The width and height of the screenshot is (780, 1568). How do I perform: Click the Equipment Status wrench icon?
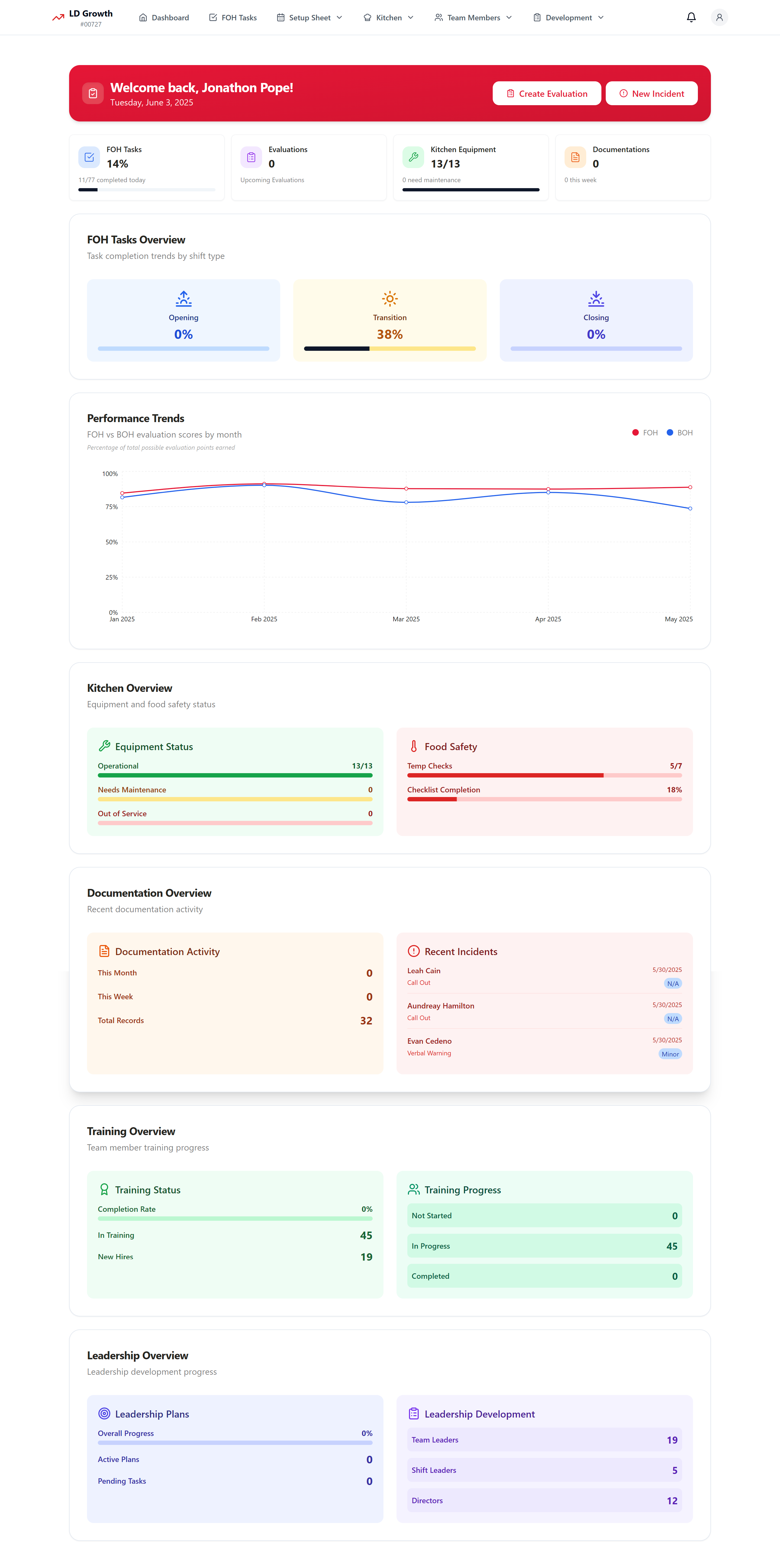[105, 746]
